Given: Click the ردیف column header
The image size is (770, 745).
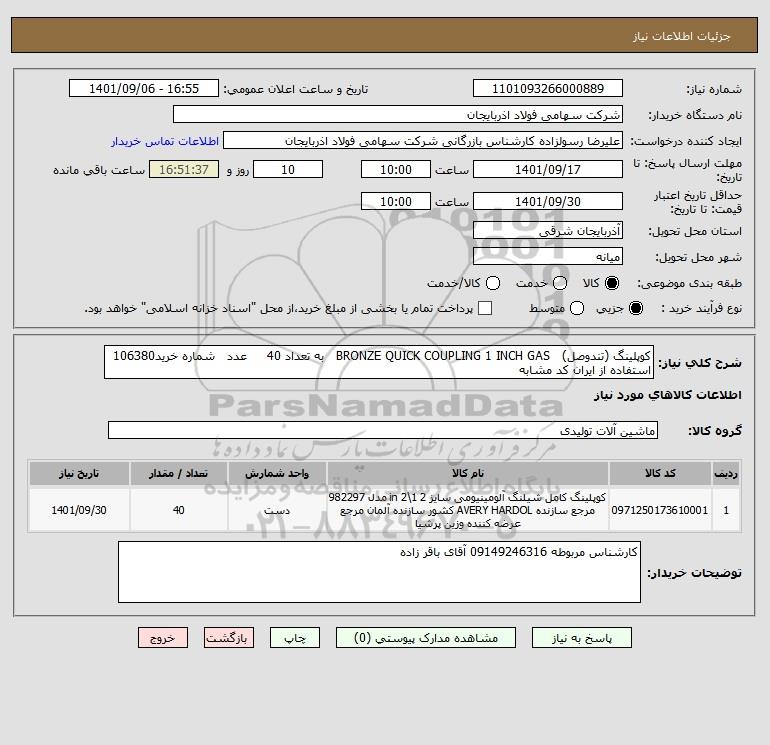Looking at the screenshot, I should point(726,473).
